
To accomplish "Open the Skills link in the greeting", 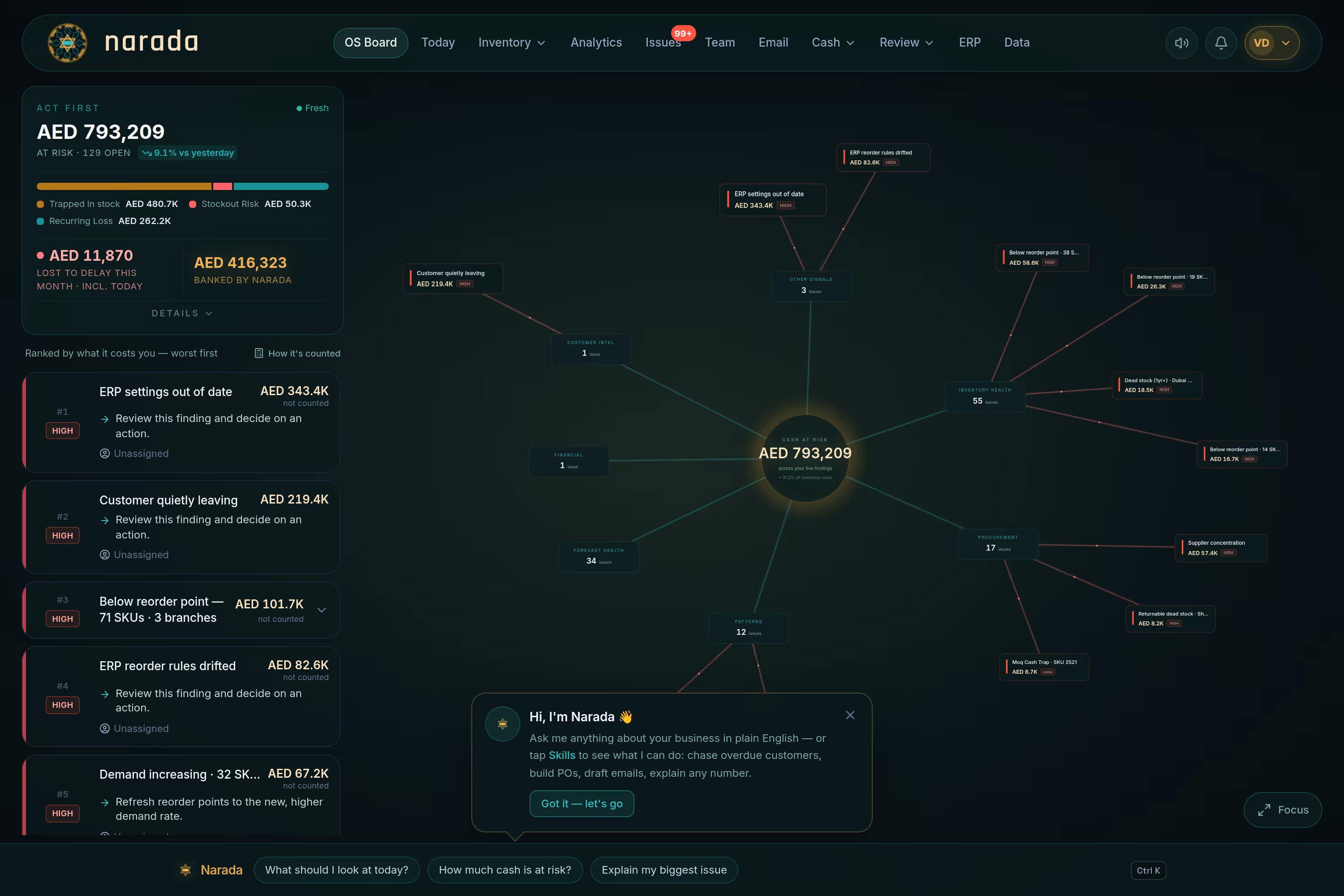I will [x=562, y=755].
